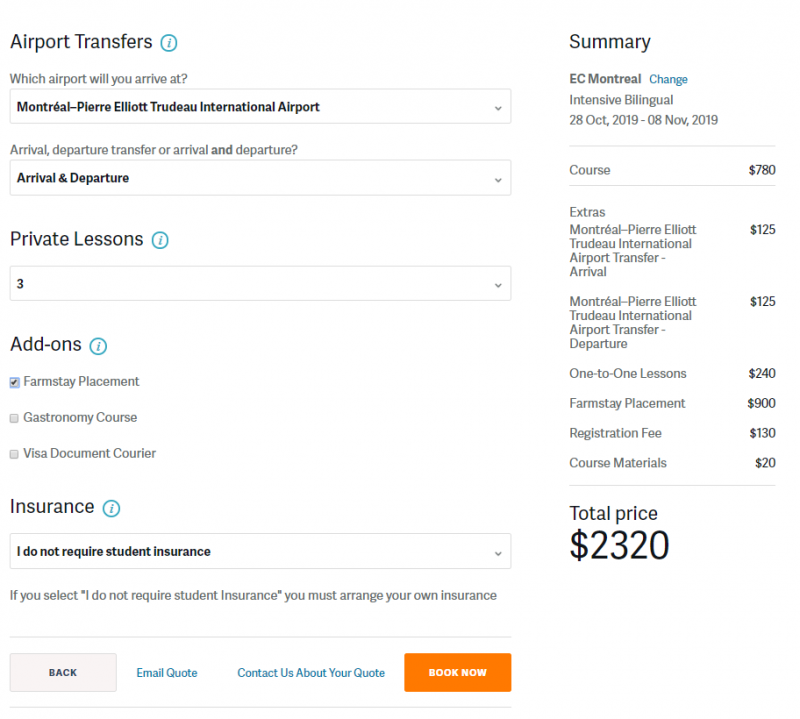This screenshot has height=719, width=800.
Task: Uncheck the Farmstay Placement add-on
Action: click(x=14, y=381)
